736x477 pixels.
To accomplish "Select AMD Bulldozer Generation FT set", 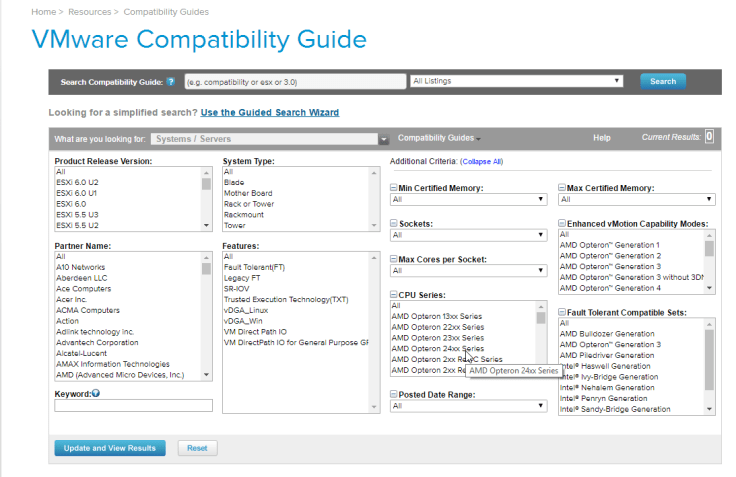I will pos(607,334).
